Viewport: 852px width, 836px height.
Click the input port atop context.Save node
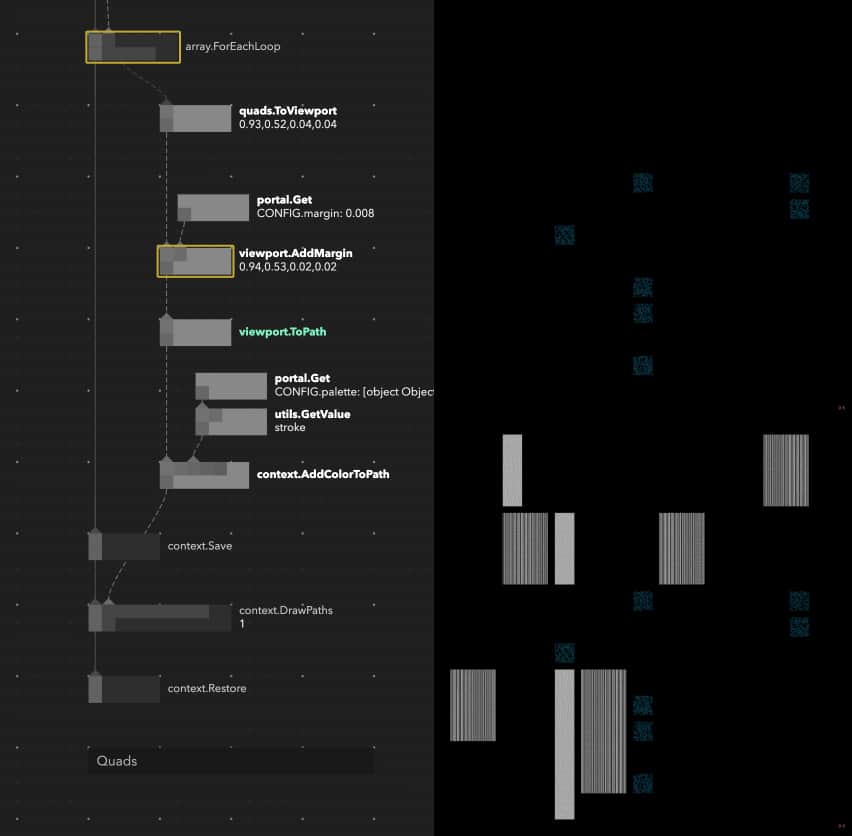(x=95, y=531)
